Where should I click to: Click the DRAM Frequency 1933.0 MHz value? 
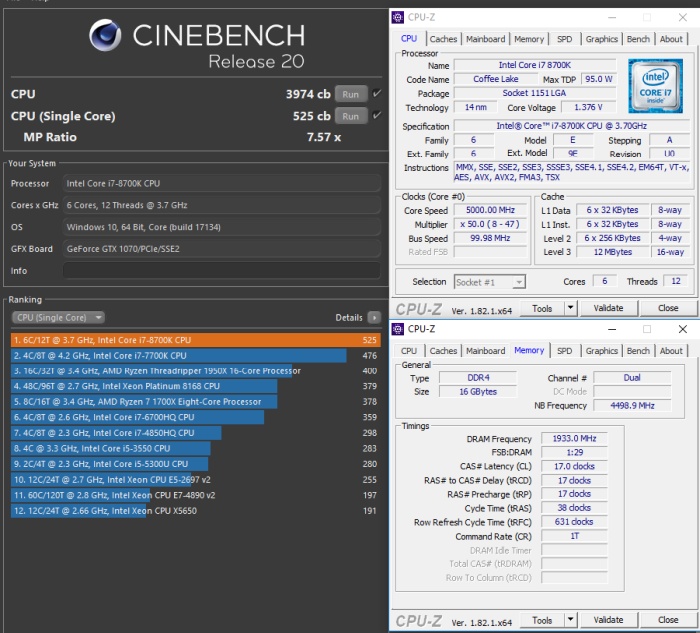point(574,438)
